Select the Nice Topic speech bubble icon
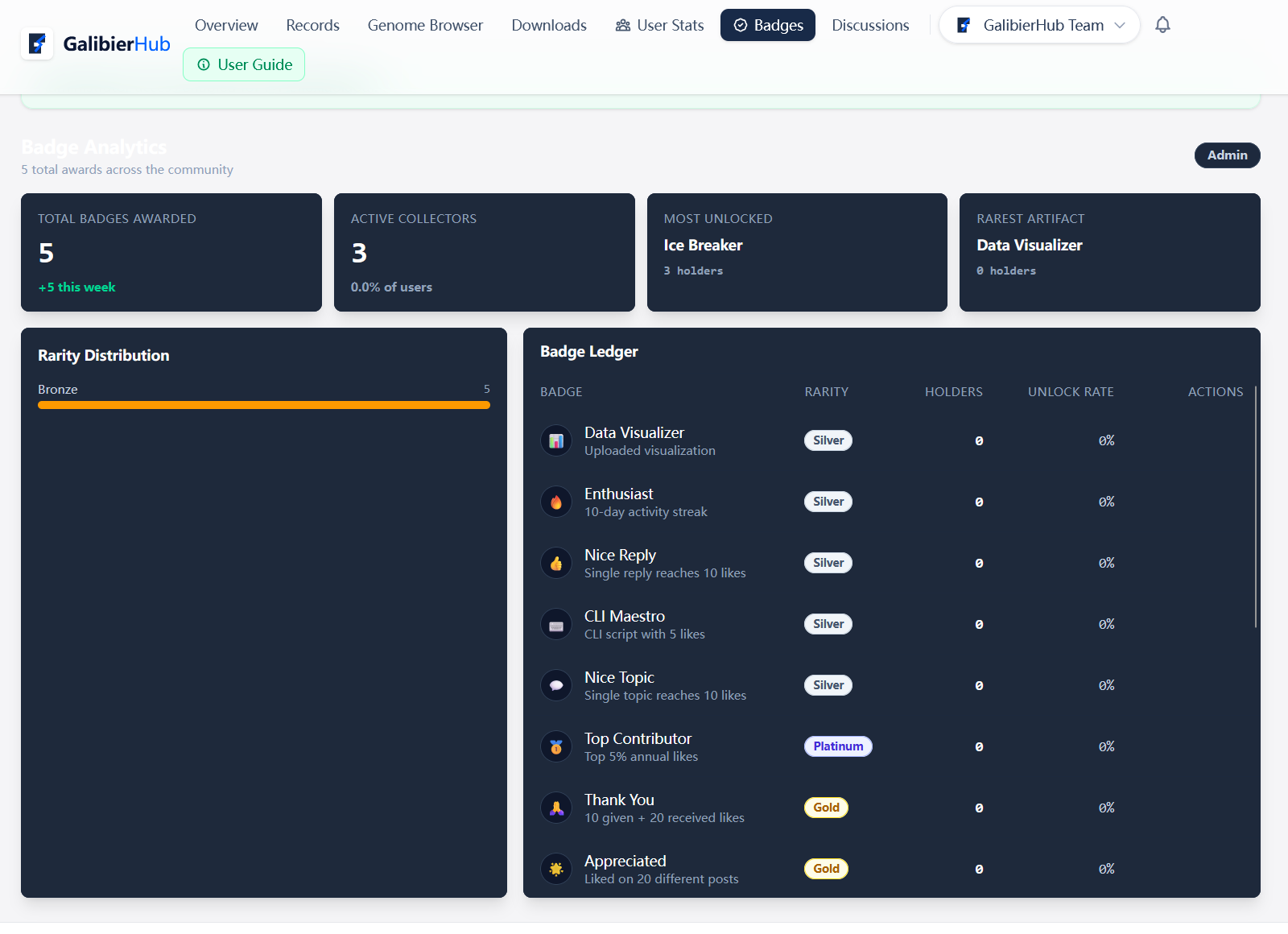This screenshot has height=934, width=1288. 556,685
